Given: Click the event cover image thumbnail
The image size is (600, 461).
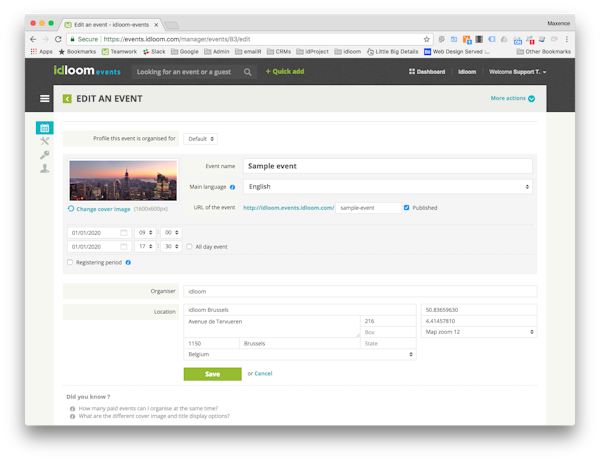Looking at the screenshot, I should 123,181.
